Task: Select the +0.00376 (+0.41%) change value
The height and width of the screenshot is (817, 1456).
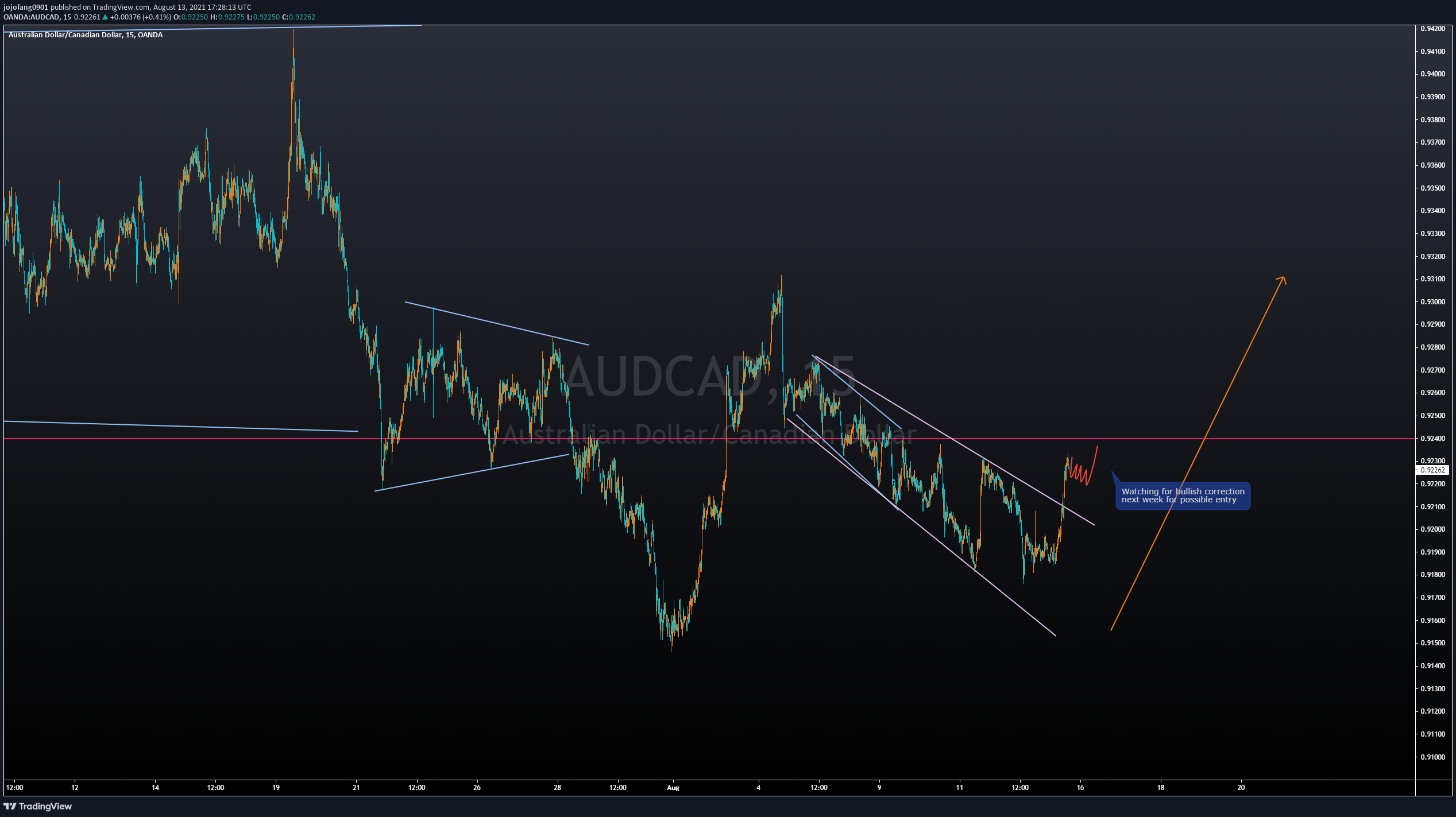Action: tap(141, 17)
